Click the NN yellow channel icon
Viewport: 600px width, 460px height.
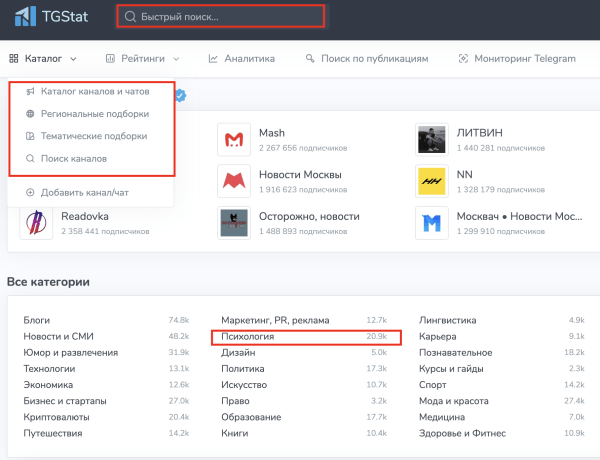coord(432,181)
